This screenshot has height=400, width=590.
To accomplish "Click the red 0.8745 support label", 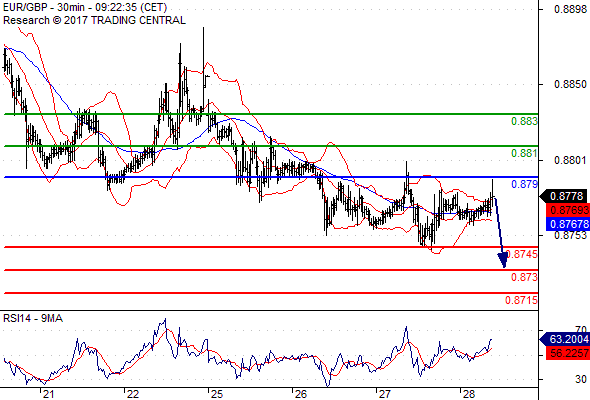I will pos(522,254).
